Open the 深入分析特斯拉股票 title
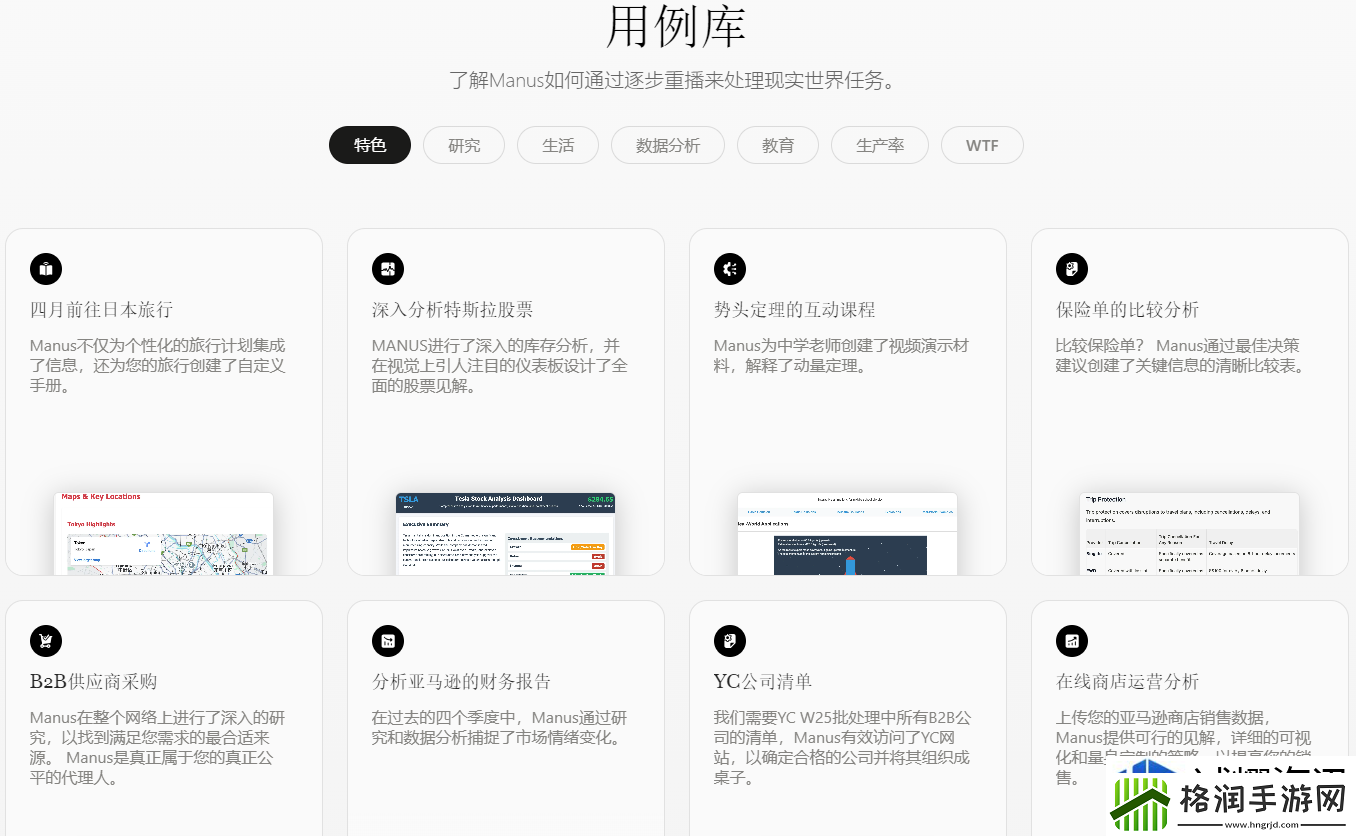This screenshot has height=836, width=1356. click(452, 310)
